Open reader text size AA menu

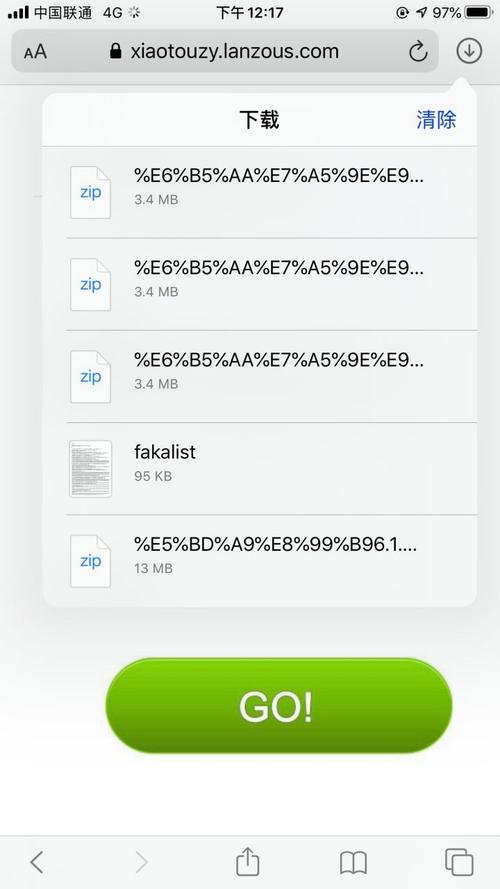[35, 52]
